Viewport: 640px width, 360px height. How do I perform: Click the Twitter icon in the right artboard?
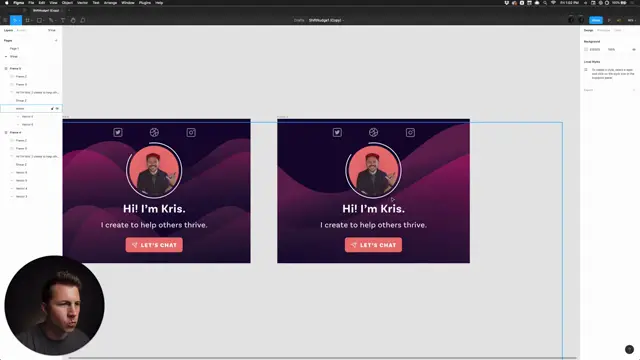coord(337,132)
